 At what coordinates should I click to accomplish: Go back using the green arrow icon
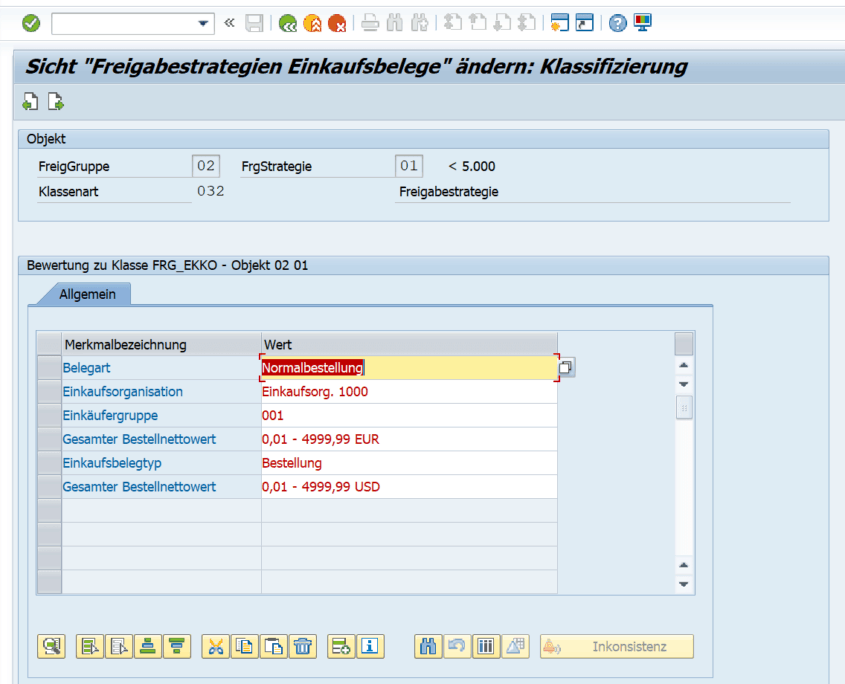pyautogui.click(x=287, y=22)
